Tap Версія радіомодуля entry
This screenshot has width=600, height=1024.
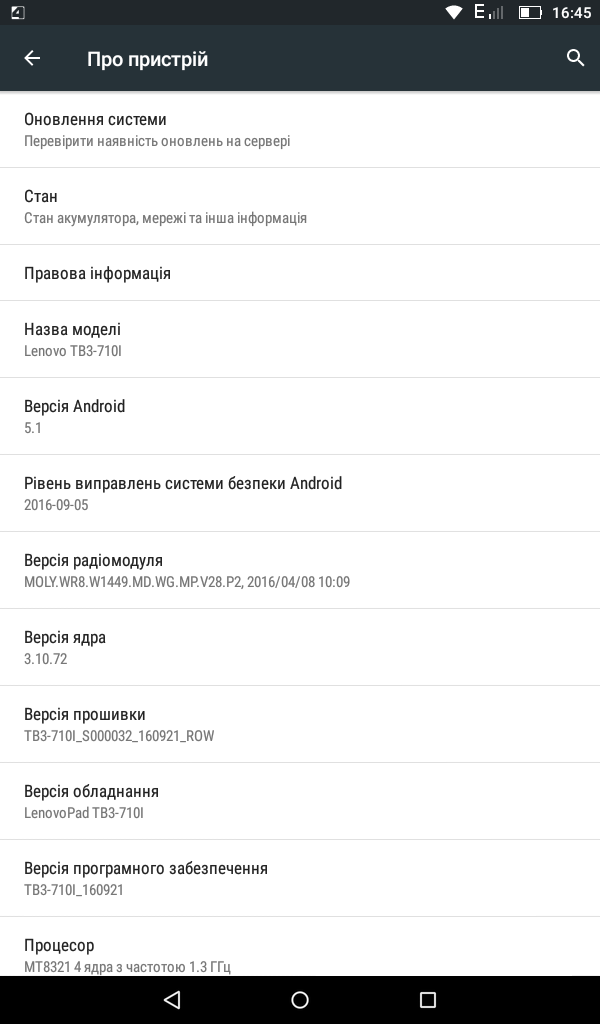[x=300, y=570]
